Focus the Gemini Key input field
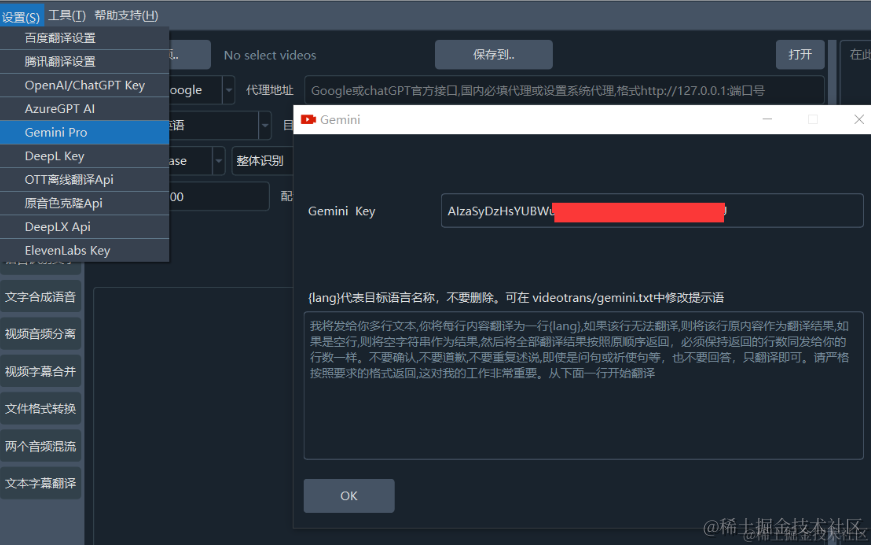The height and width of the screenshot is (545, 871). 652,211
